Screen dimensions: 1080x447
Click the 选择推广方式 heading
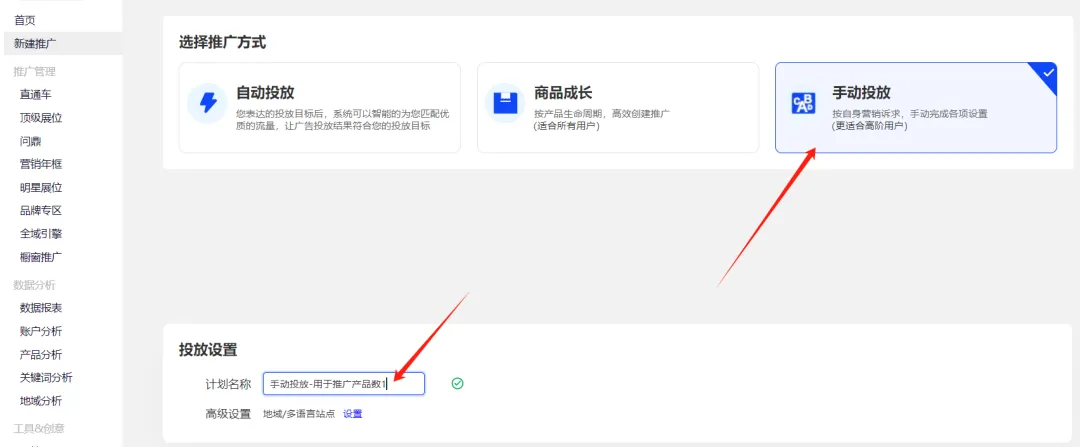[x=222, y=42]
